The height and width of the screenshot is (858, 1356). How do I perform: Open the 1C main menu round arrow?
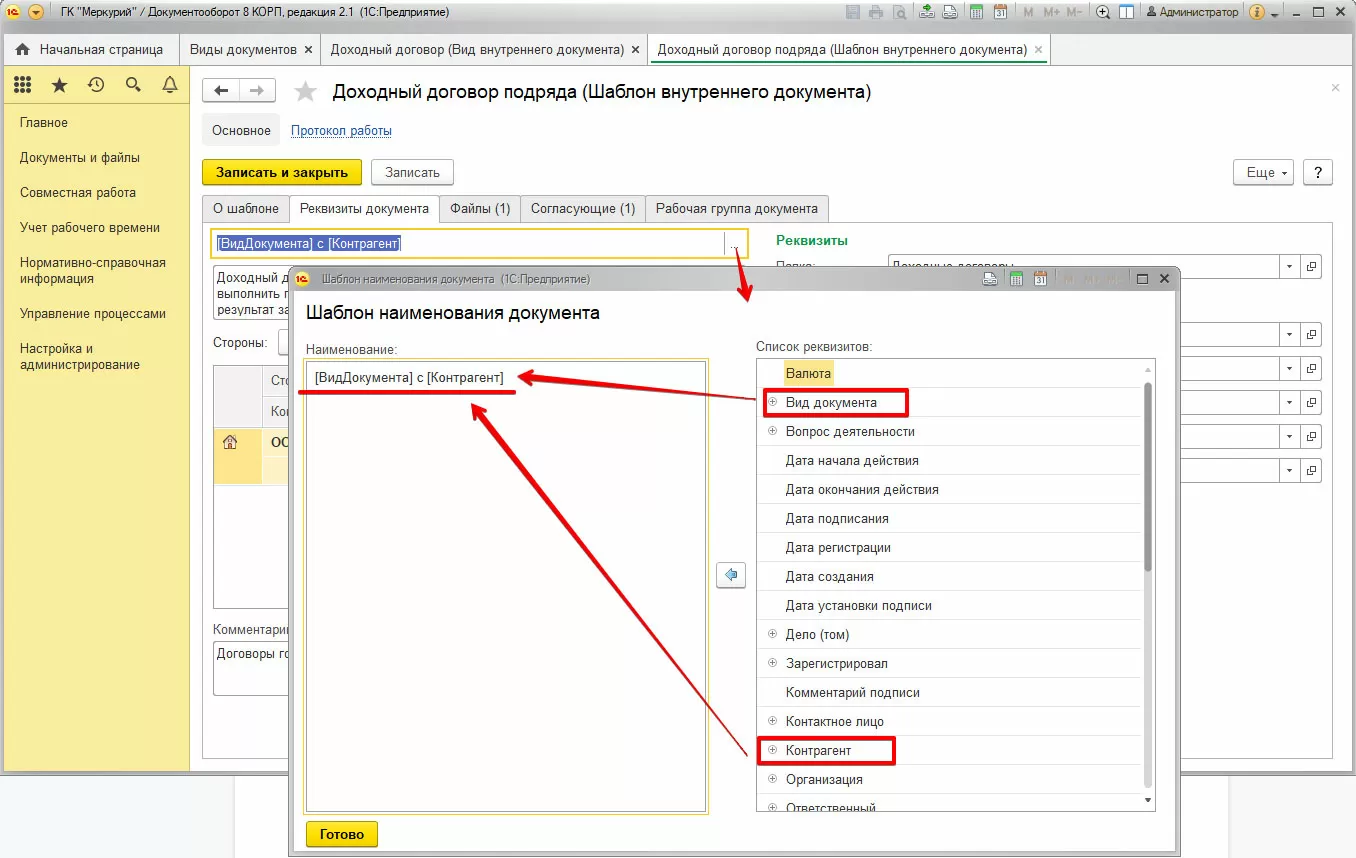(x=36, y=12)
